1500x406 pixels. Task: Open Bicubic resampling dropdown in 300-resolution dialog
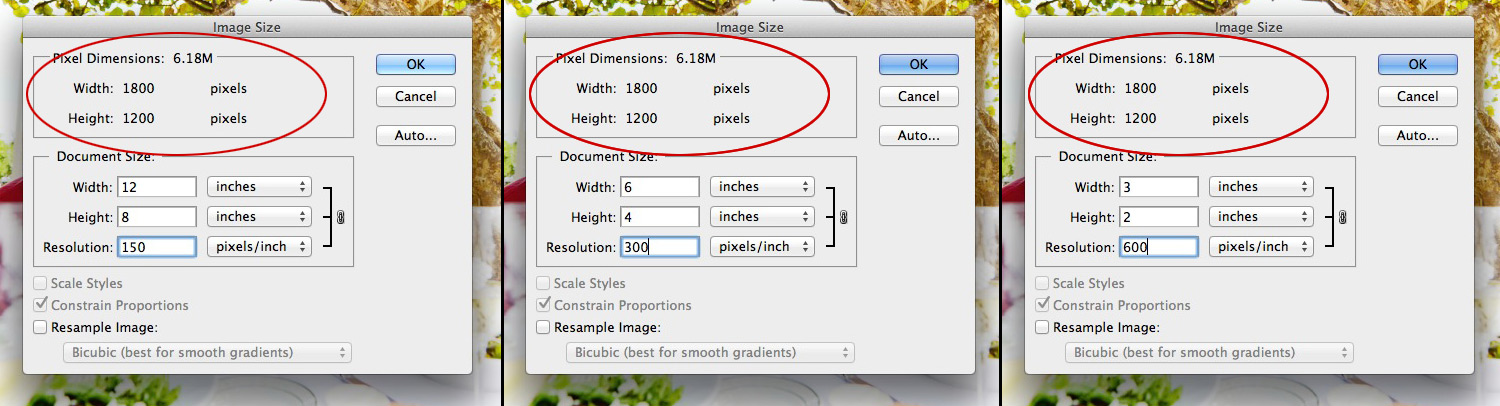coord(710,352)
